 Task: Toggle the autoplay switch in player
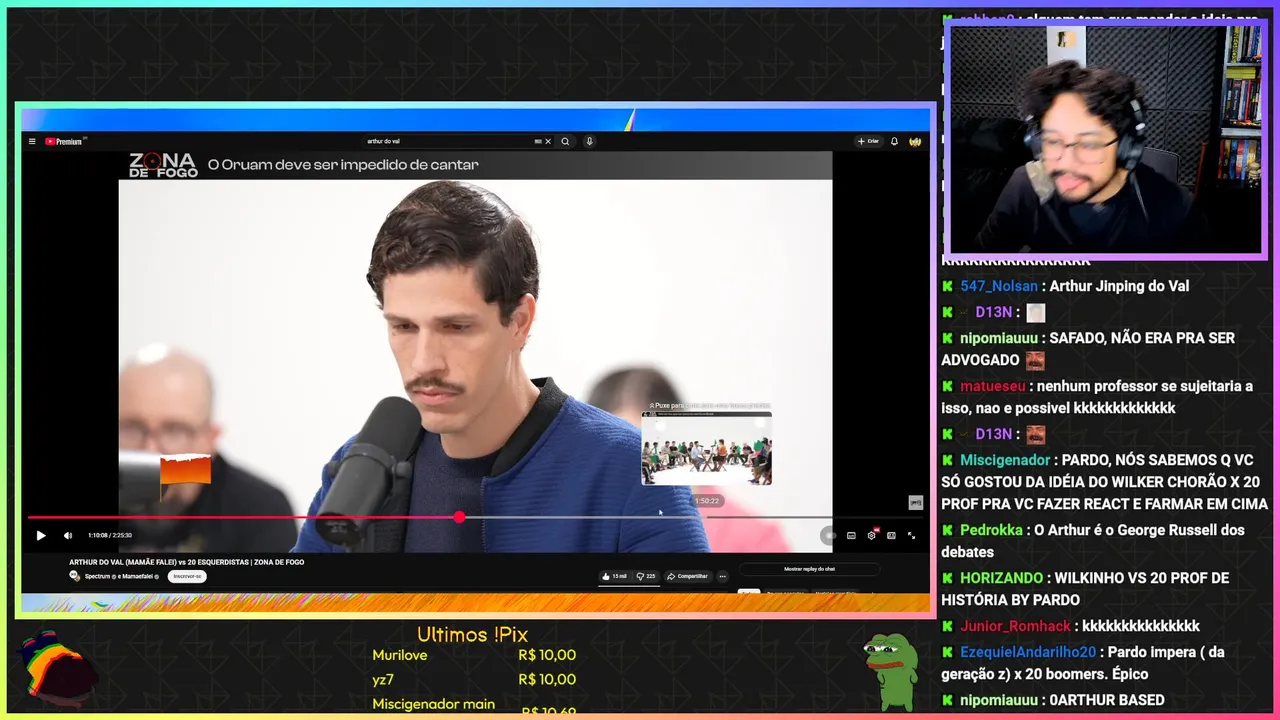pyautogui.click(x=829, y=535)
